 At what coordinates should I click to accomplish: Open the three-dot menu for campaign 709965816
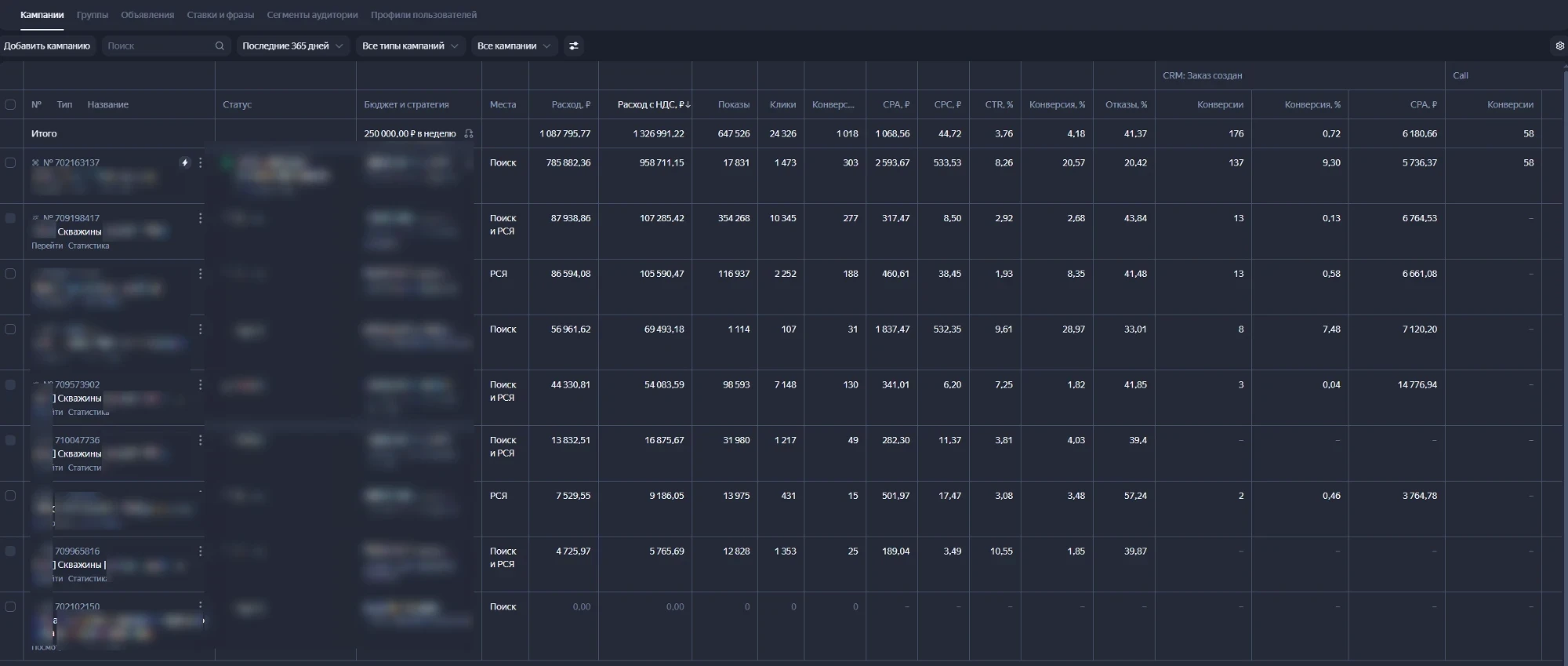[201, 551]
